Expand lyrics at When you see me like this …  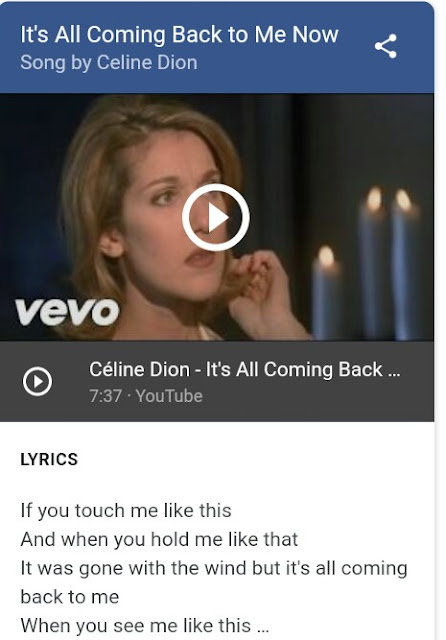point(145,625)
